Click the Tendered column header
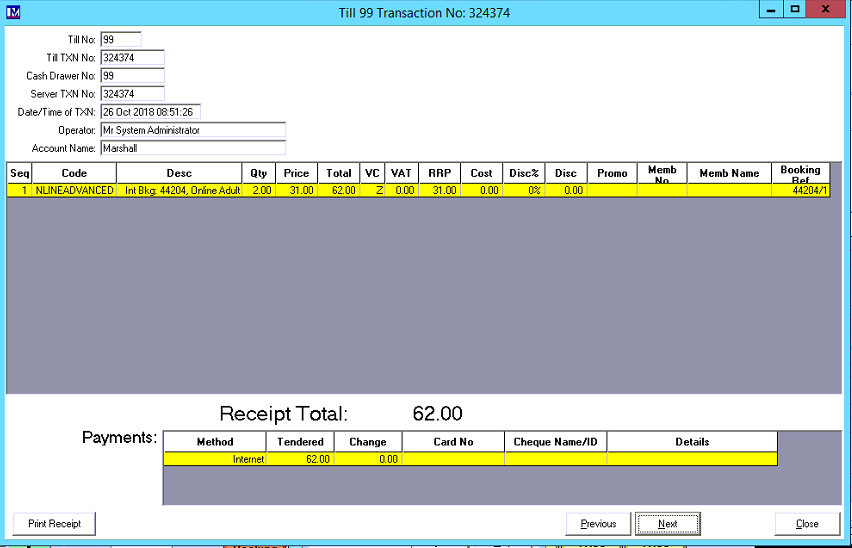The height and width of the screenshot is (548, 852). (300, 442)
